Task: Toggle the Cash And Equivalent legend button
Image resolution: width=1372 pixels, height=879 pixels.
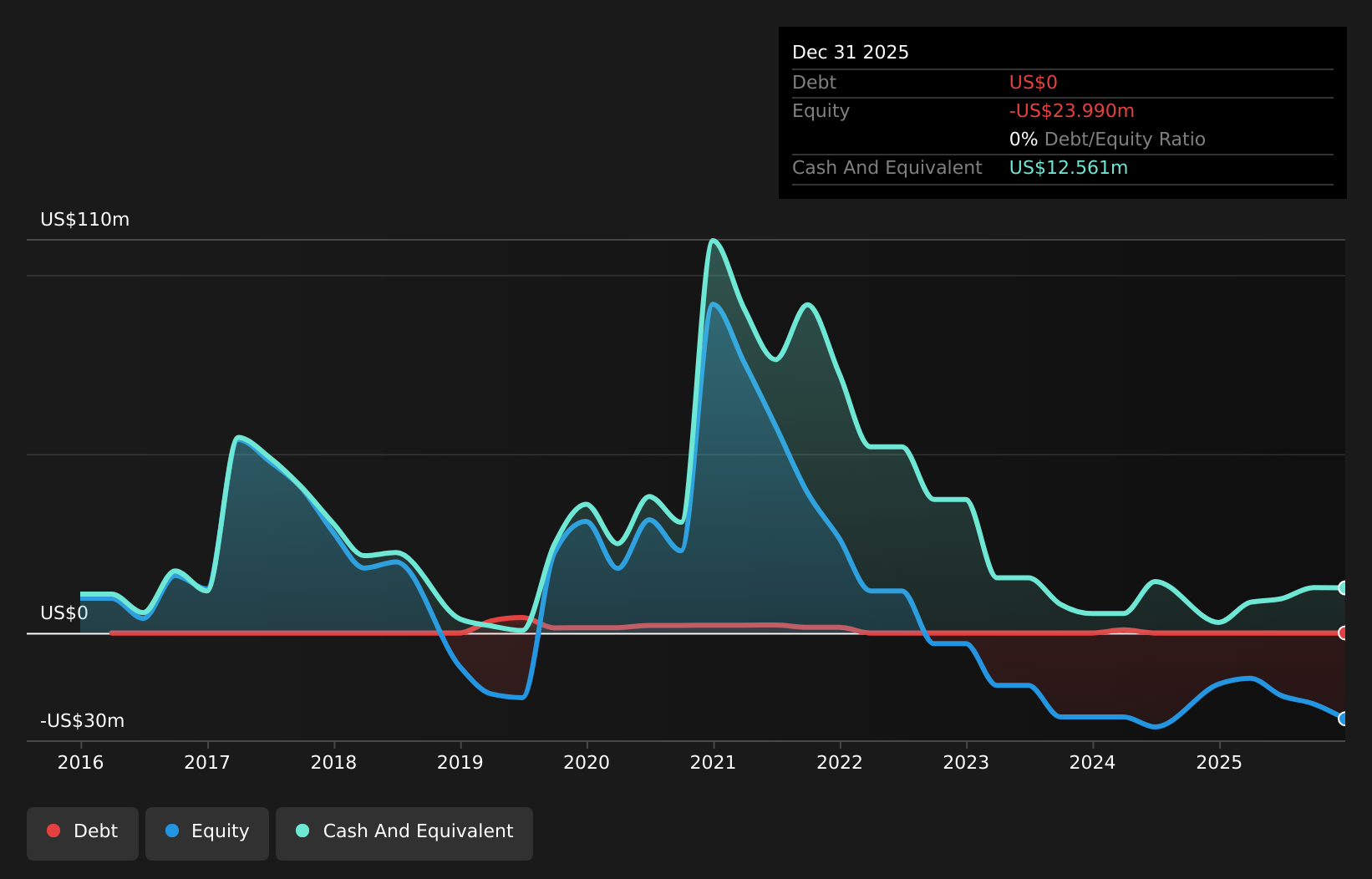Action: [404, 833]
